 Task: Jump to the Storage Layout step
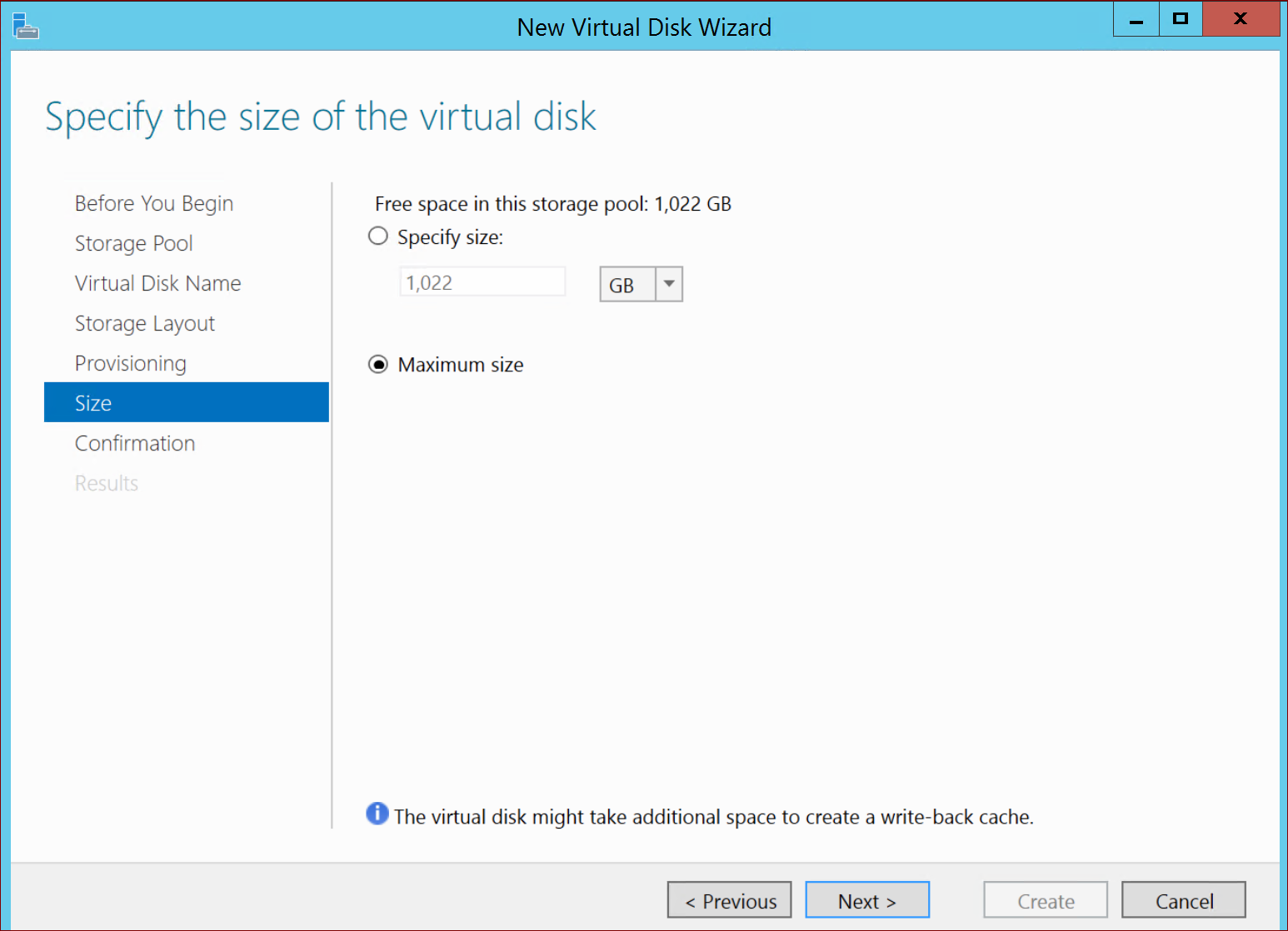[x=145, y=323]
